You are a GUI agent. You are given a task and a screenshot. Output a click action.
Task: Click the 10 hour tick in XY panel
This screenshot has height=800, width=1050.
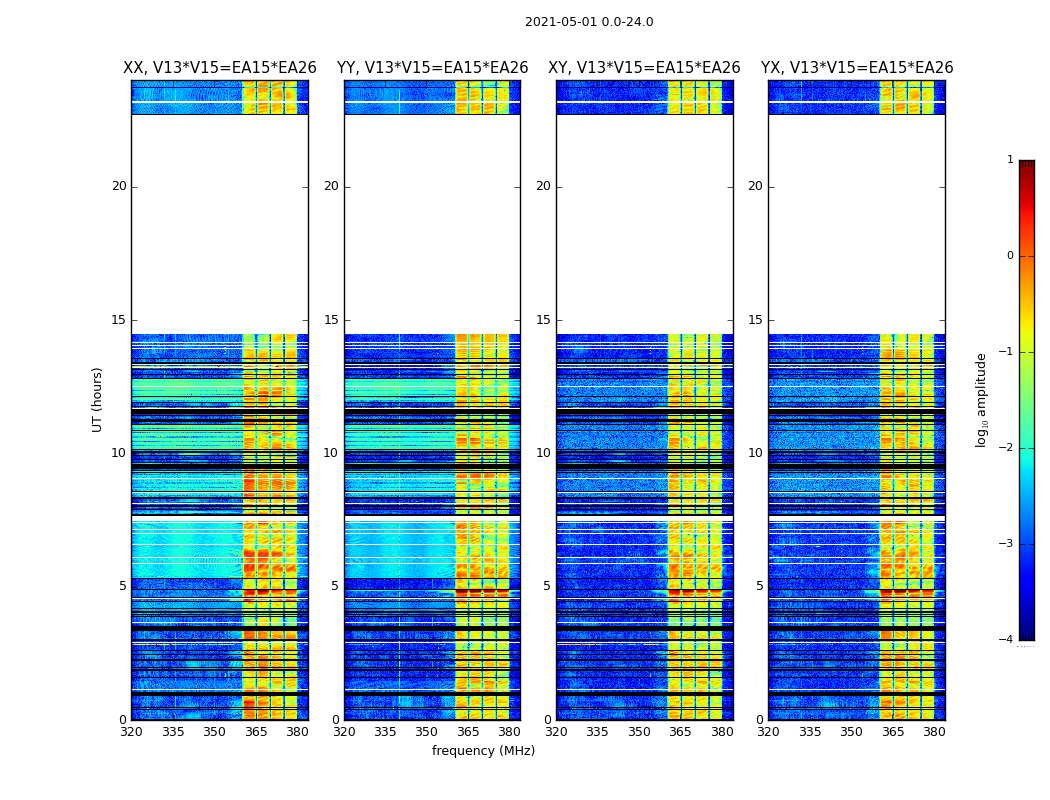point(543,453)
